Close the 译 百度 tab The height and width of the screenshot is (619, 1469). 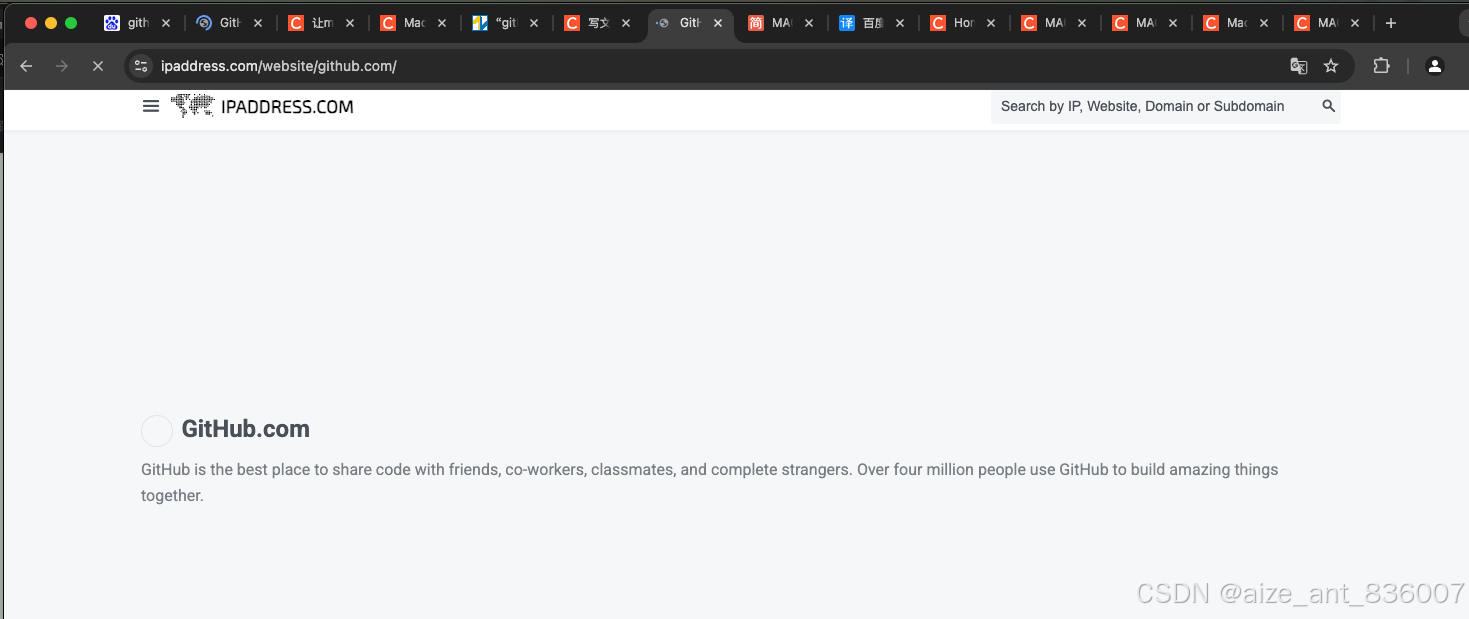point(900,23)
